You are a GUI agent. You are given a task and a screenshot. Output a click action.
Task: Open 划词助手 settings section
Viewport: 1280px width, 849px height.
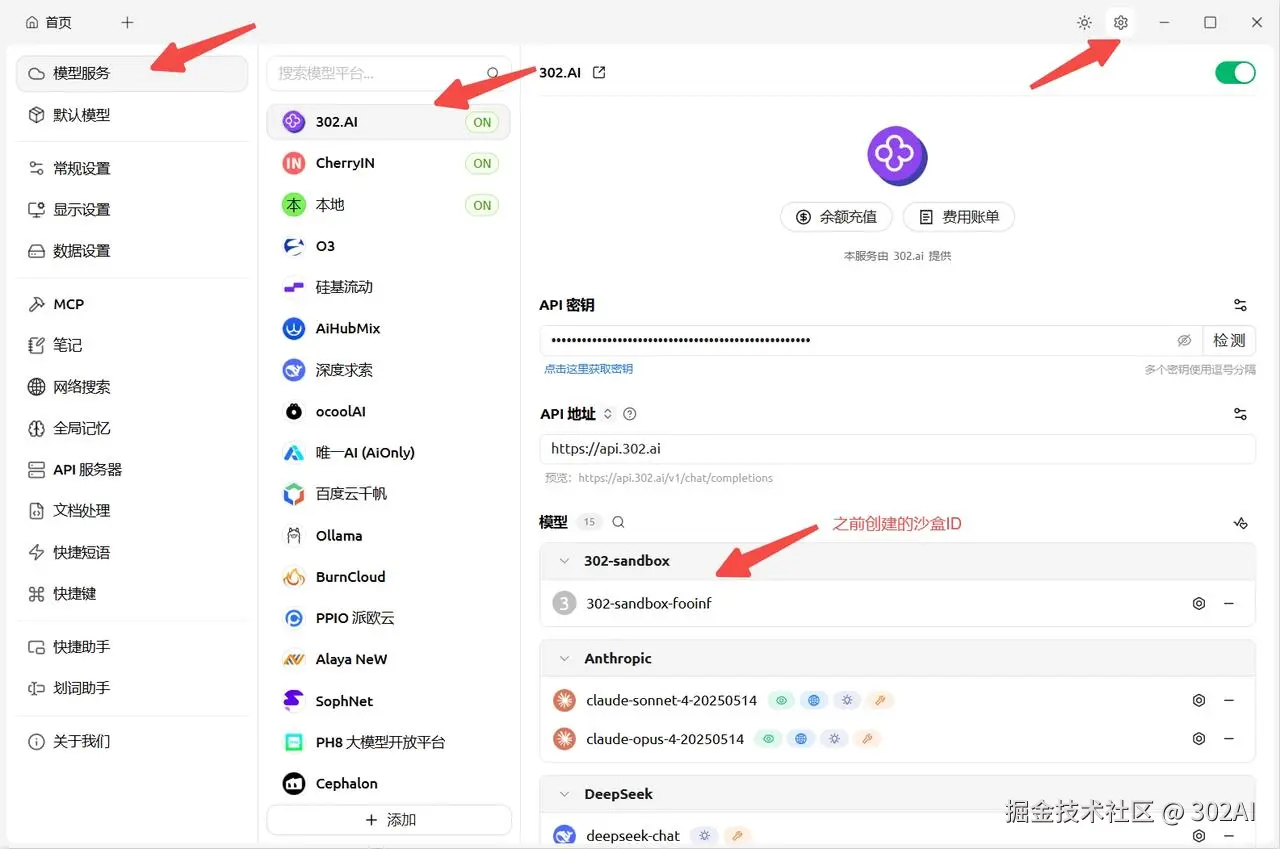coord(132,688)
